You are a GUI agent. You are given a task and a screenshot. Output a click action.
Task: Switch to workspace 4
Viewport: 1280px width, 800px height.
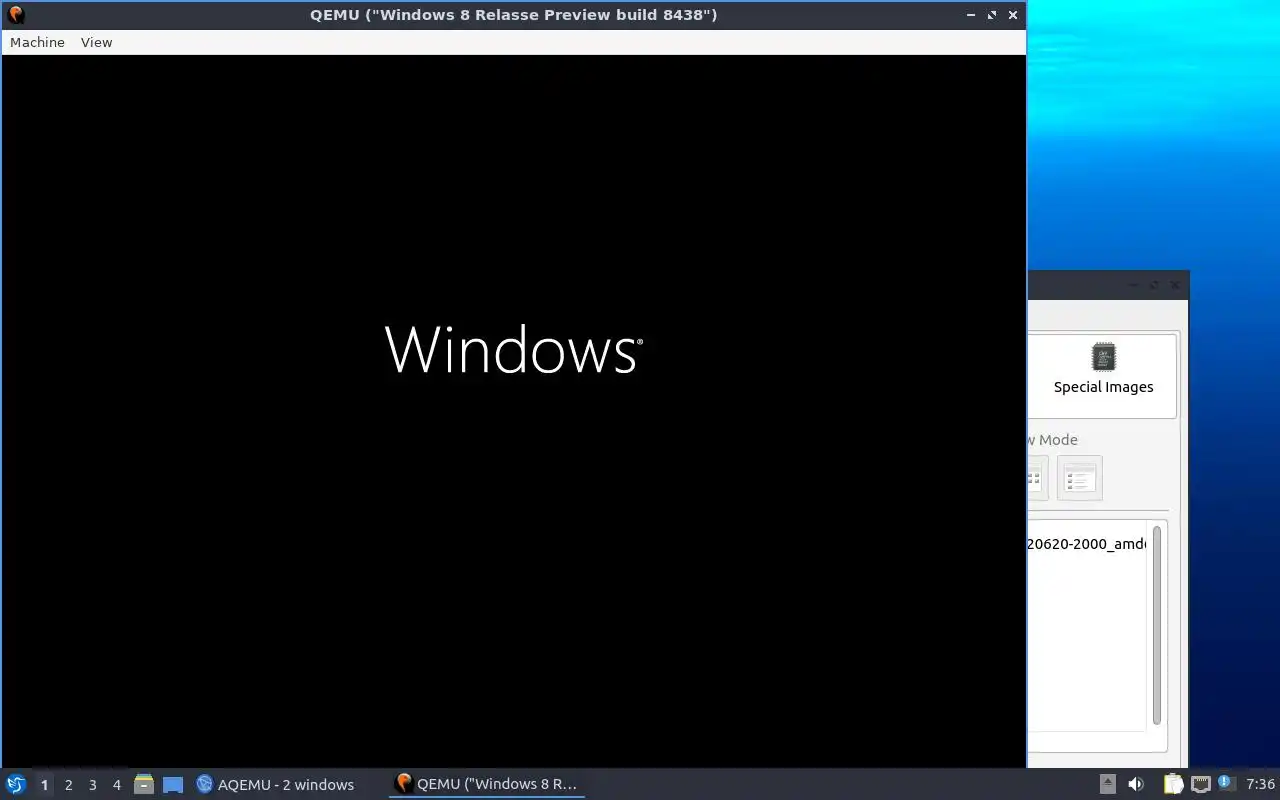tap(116, 785)
